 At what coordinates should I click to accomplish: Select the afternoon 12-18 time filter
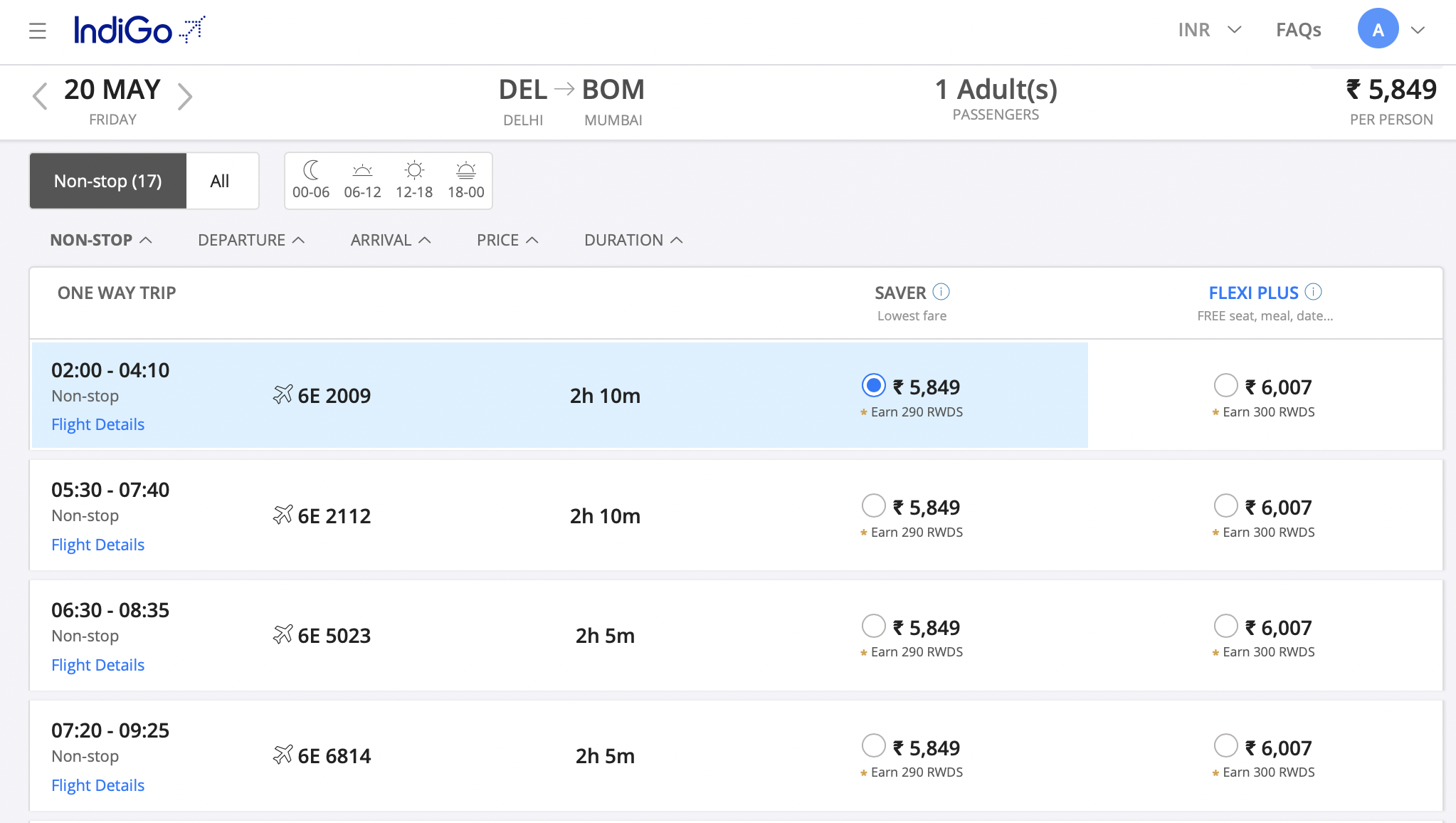tap(413, 179)
